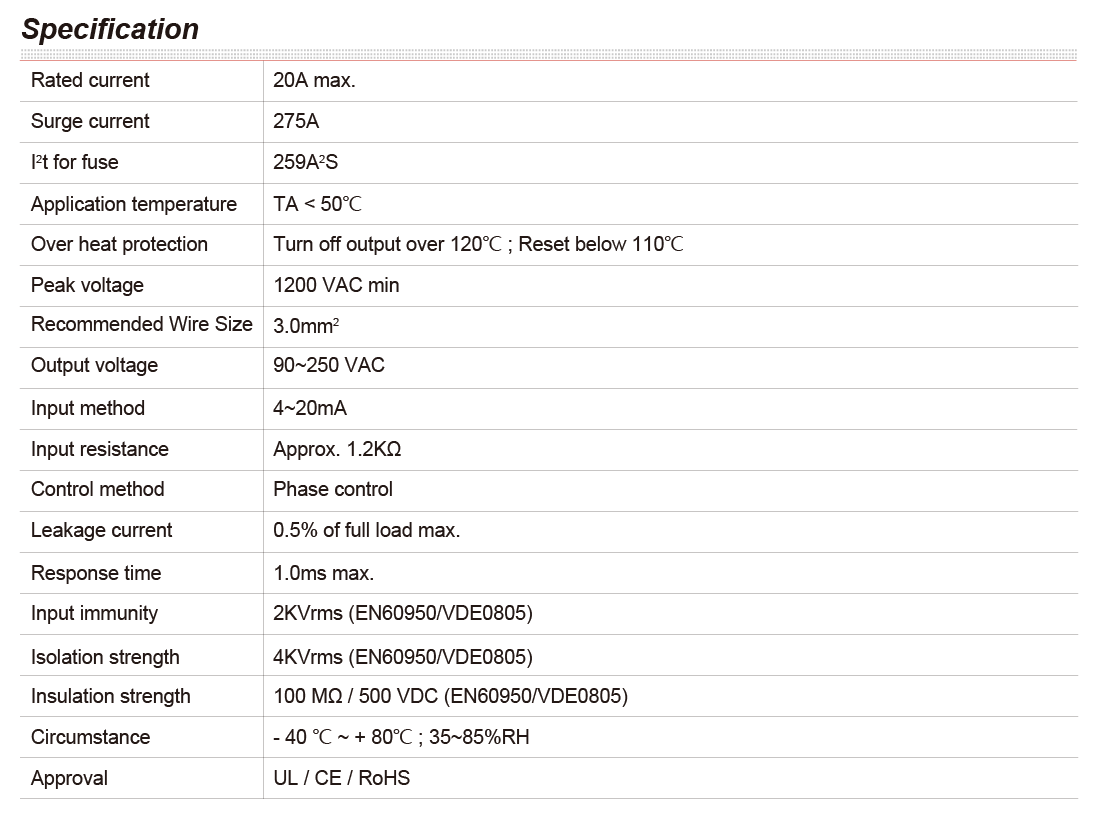Click the 20A max. value

coord(314,80)
